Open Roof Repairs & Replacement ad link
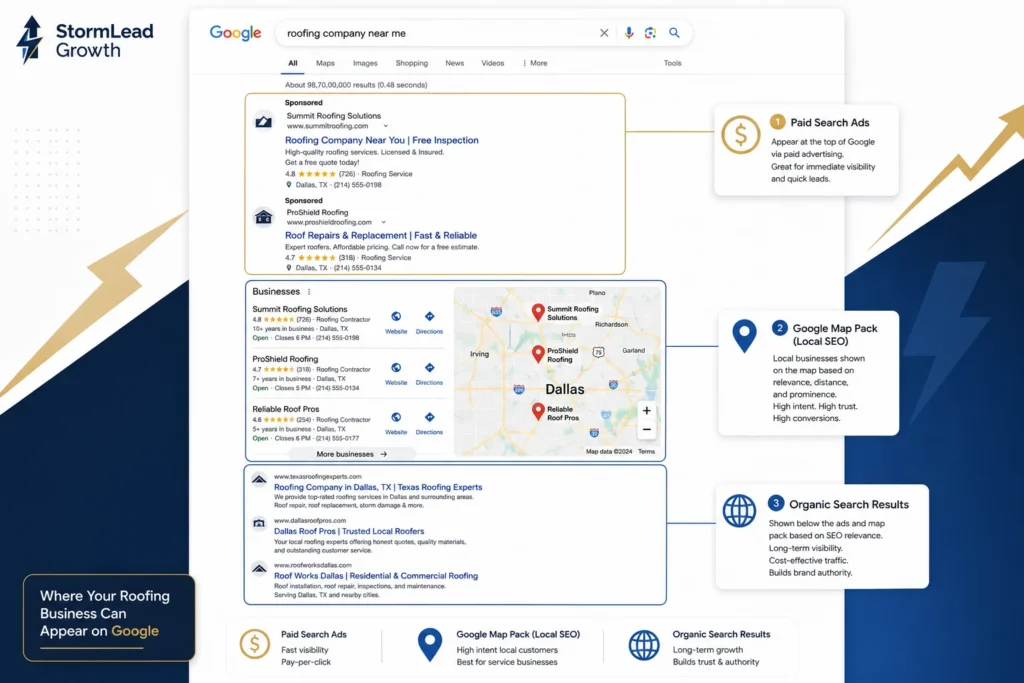Screen dimensions: 1024x683 (x=381, y=236)
